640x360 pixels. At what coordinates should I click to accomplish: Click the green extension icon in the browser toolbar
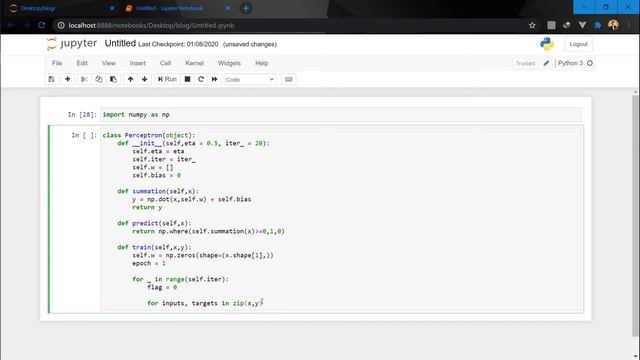(x=567, y=25)
